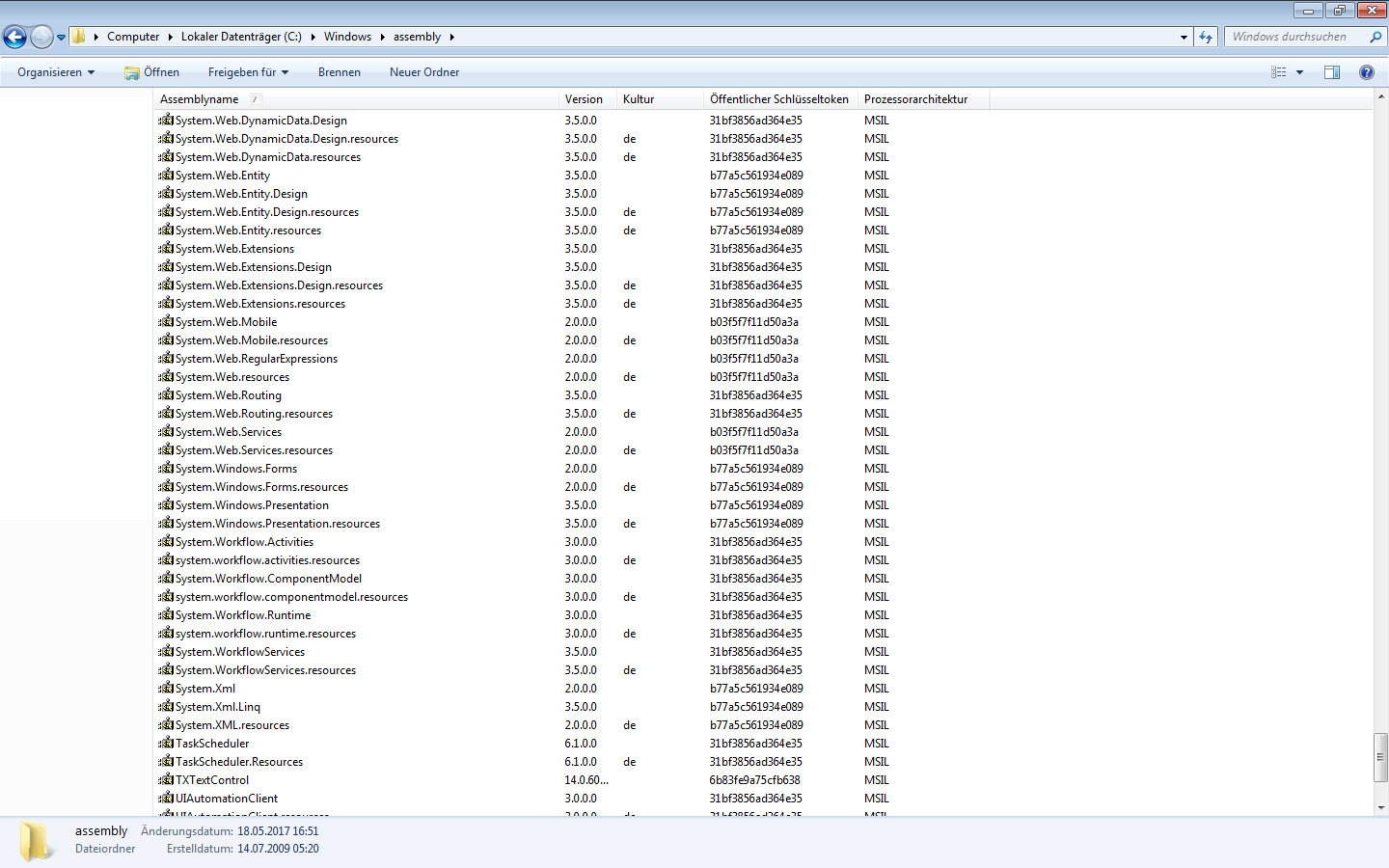This screenshot has width=1389, height=868.
Task: Click the Brennen toolbar button
Action: click(340, 72)
